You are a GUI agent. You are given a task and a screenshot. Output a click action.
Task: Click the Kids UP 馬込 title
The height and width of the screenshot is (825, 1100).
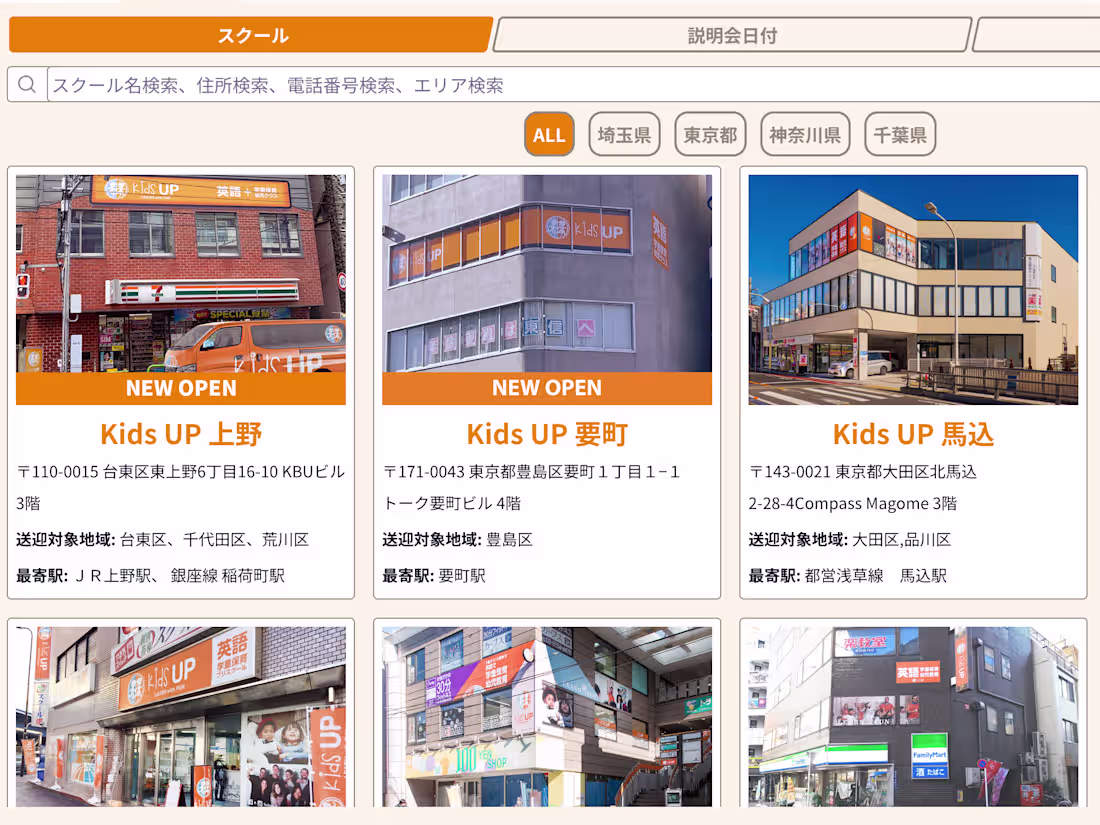(913, 434)
